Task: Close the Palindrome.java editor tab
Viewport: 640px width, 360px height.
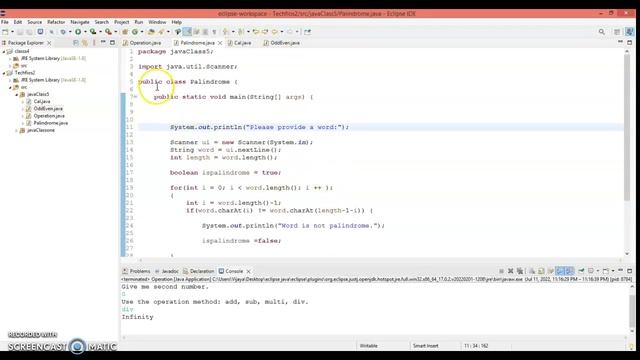Action: tap(220, 43)
